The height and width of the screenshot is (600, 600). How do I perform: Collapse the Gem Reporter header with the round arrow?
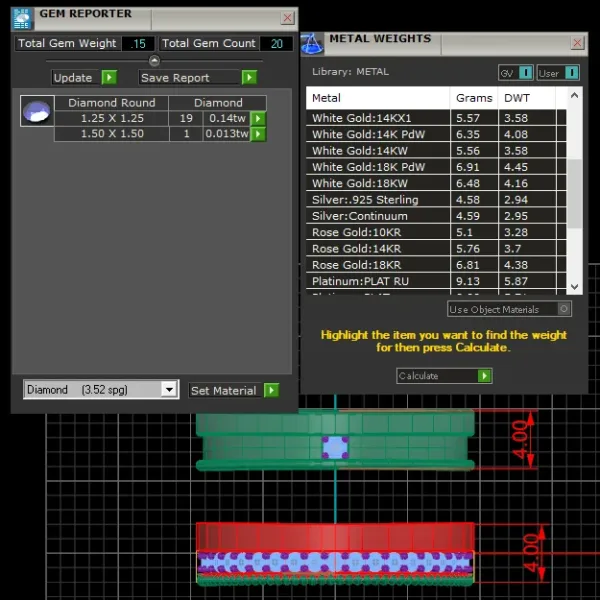pos(154,60)
